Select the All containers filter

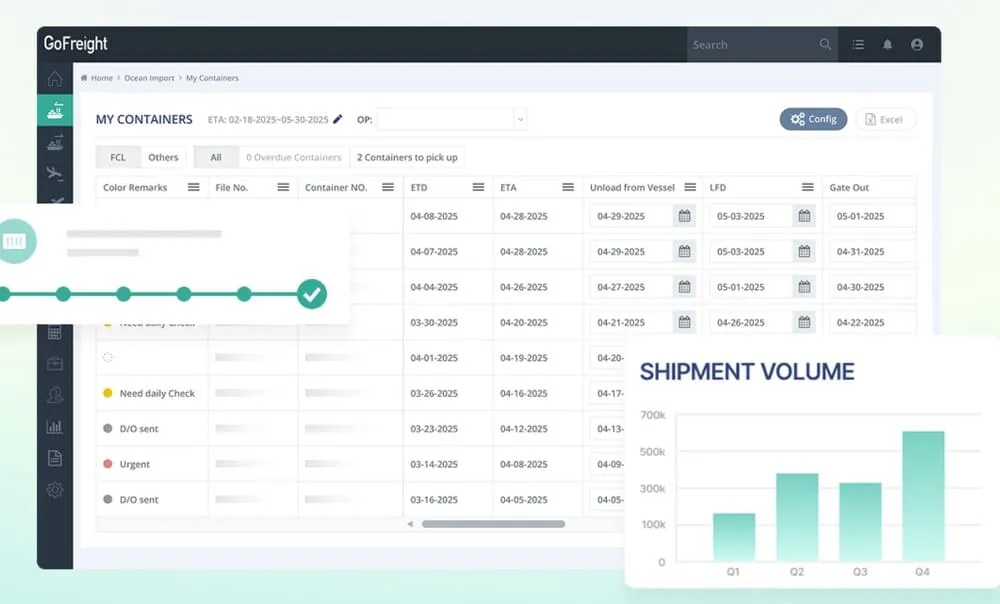click(x=215, y=157)
